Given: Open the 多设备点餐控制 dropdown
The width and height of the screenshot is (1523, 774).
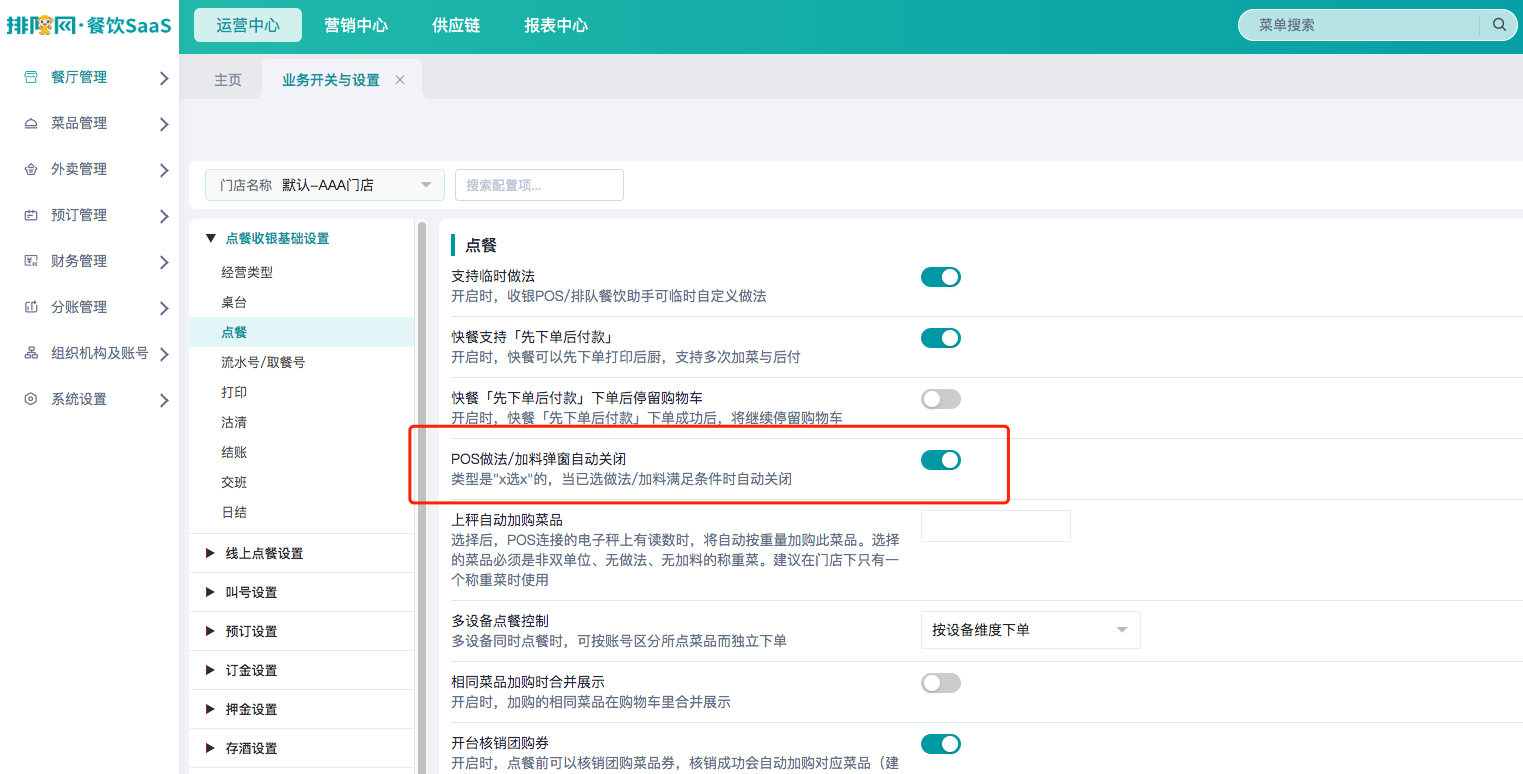Looking at the screenshot, I should click(1030, 630).
